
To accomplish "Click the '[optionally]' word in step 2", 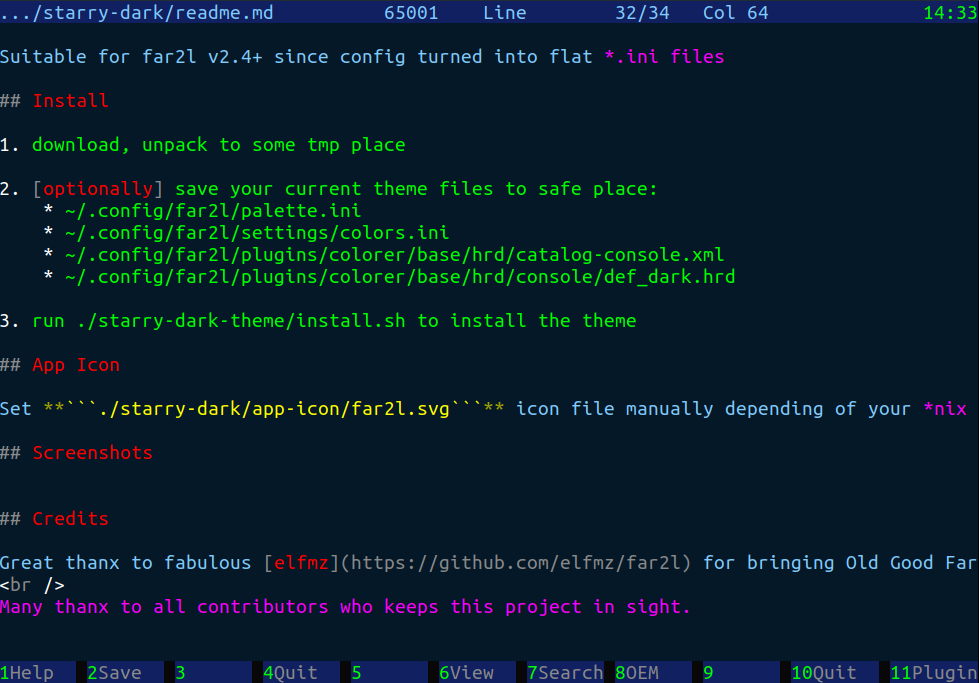I will click(x=98, y=189).
